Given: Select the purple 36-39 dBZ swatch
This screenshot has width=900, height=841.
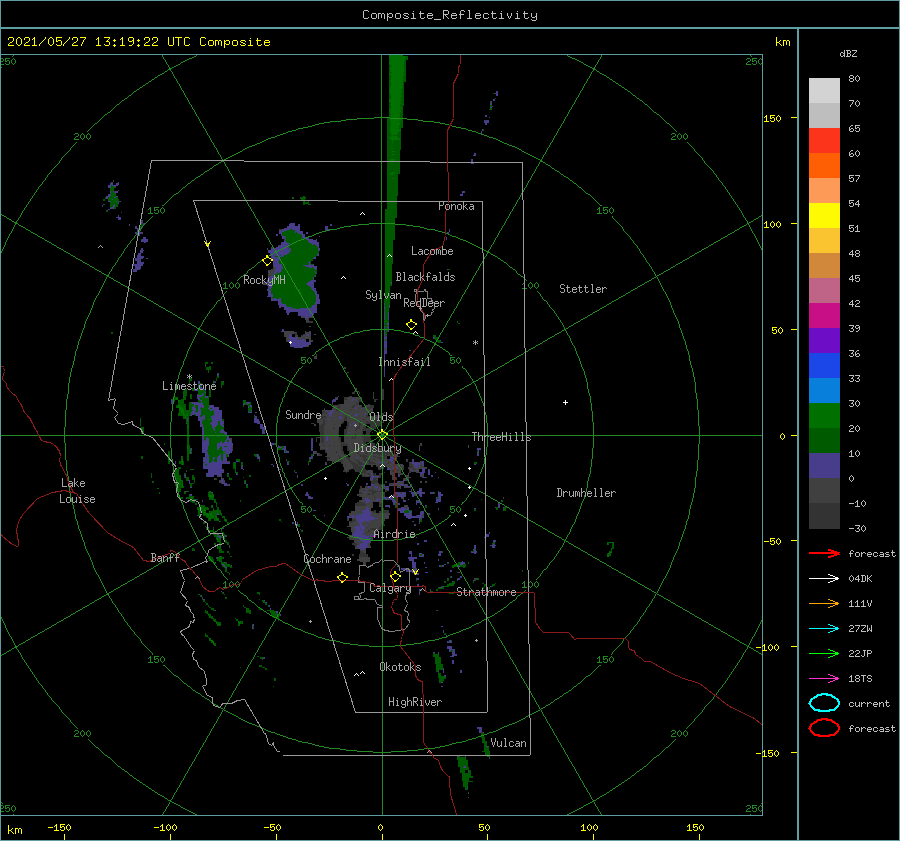Looking at the screenshot, I should 824,340.
